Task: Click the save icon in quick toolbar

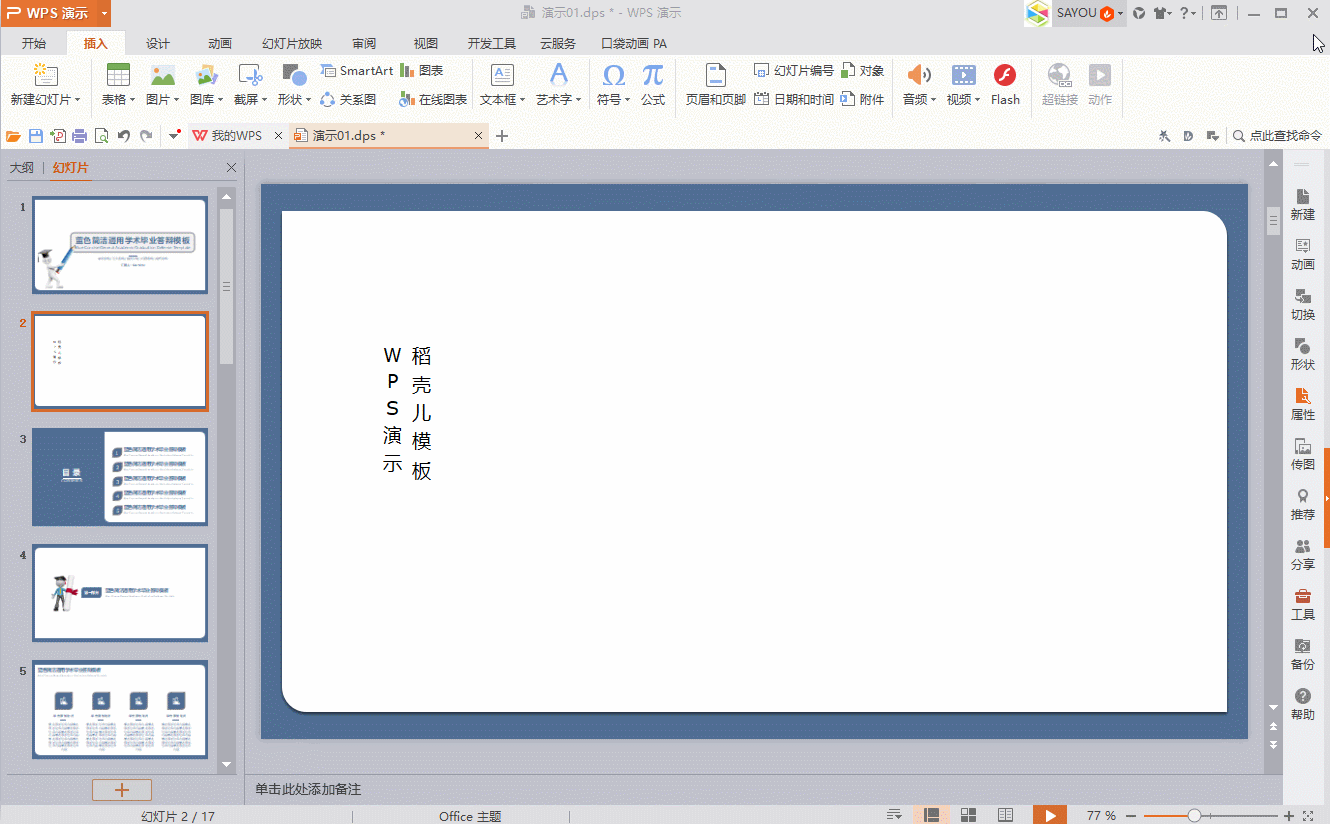Action: (x=36, y=136)
